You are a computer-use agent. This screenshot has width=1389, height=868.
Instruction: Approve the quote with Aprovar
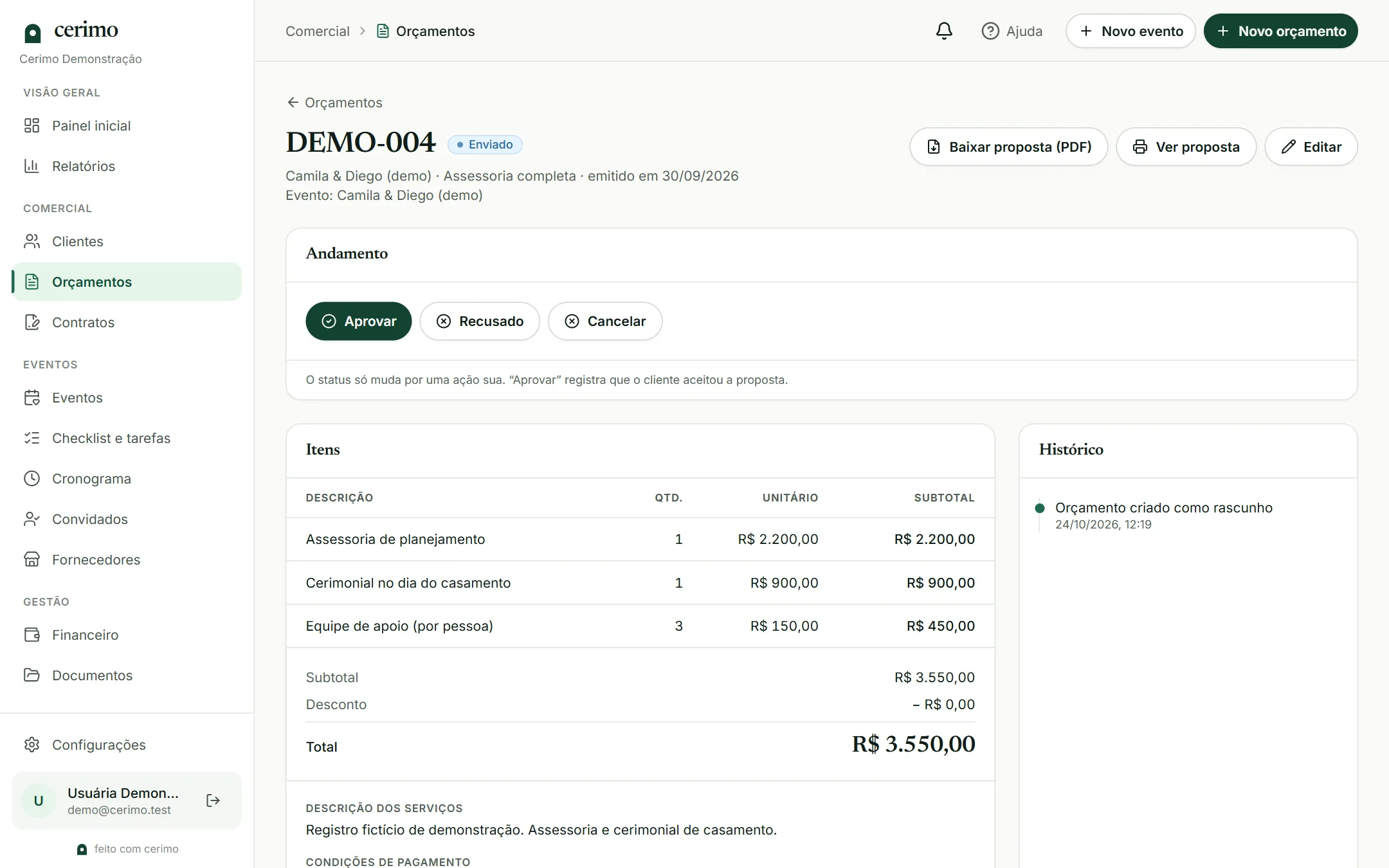point(359,321)
